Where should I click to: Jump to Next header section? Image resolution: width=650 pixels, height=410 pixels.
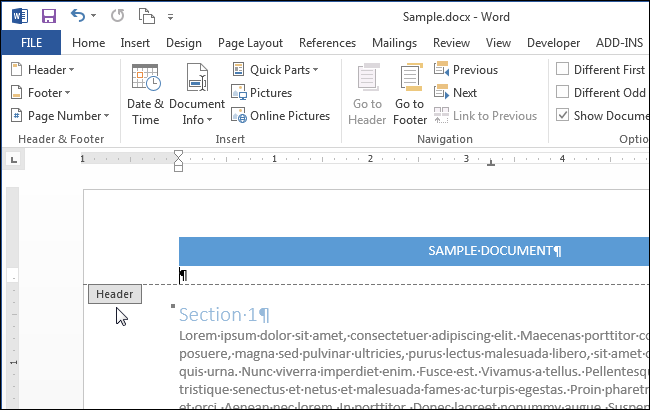pos(456,93)
